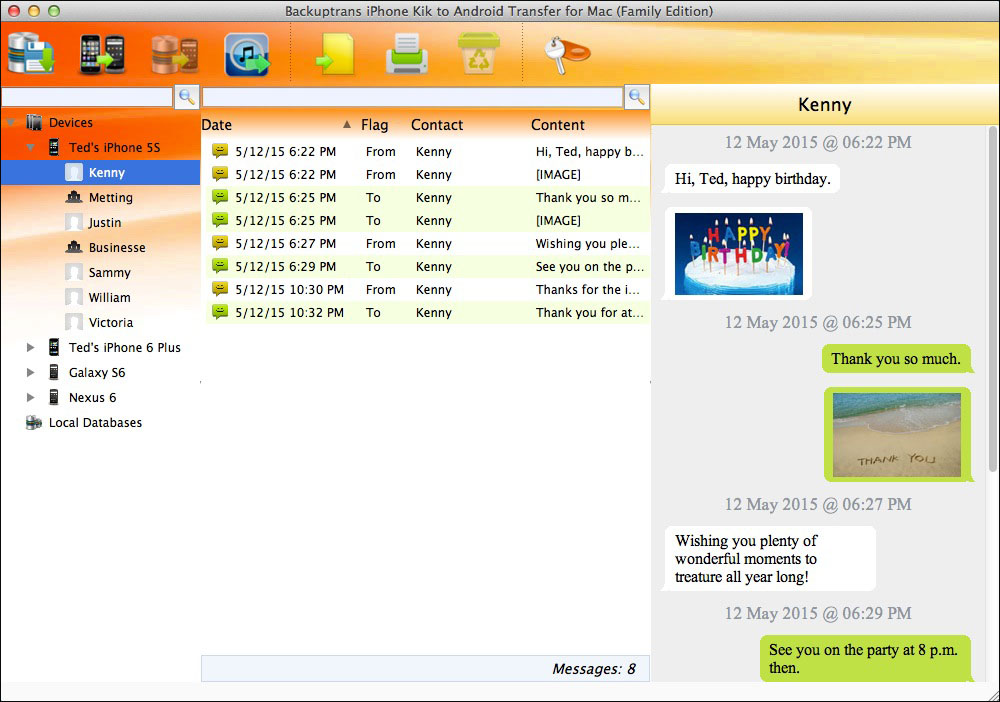The image size is (1000, 702).
Task: Click the backup database toolbar icon
Action: coord(31,54)
